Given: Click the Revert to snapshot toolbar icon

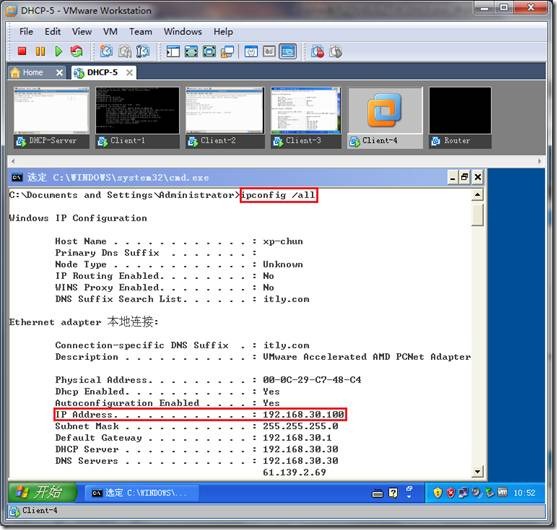Looking at the screenshot, I should coord(125,52).
